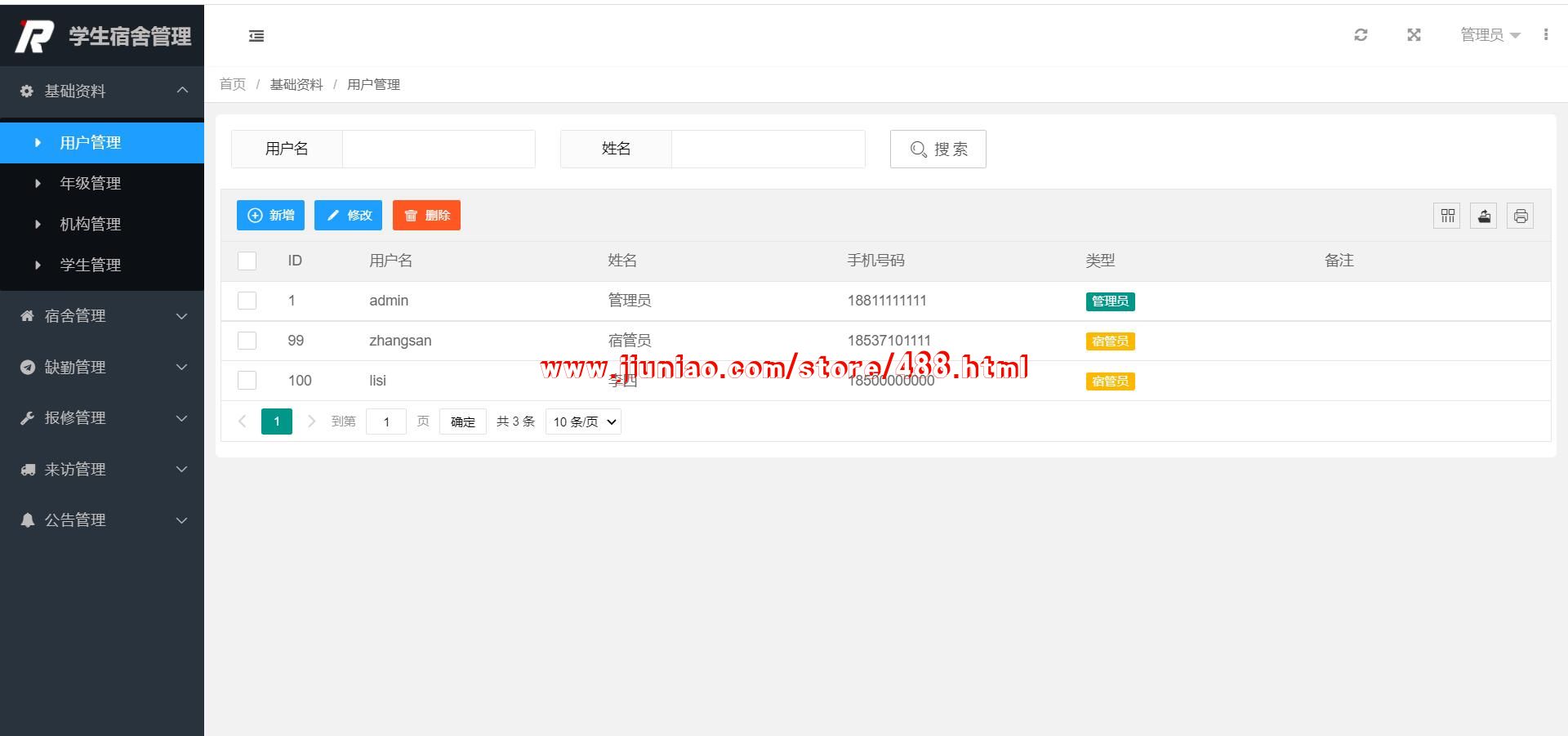This screenshot has width=1568, height=736.
Task: Click phone number 18811111111
Action: pos(887,301)
